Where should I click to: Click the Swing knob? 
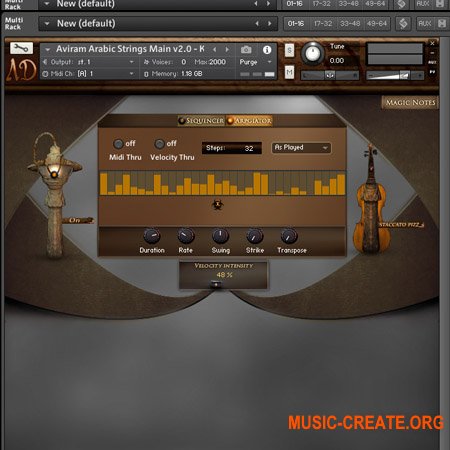[x=220, y=236]
